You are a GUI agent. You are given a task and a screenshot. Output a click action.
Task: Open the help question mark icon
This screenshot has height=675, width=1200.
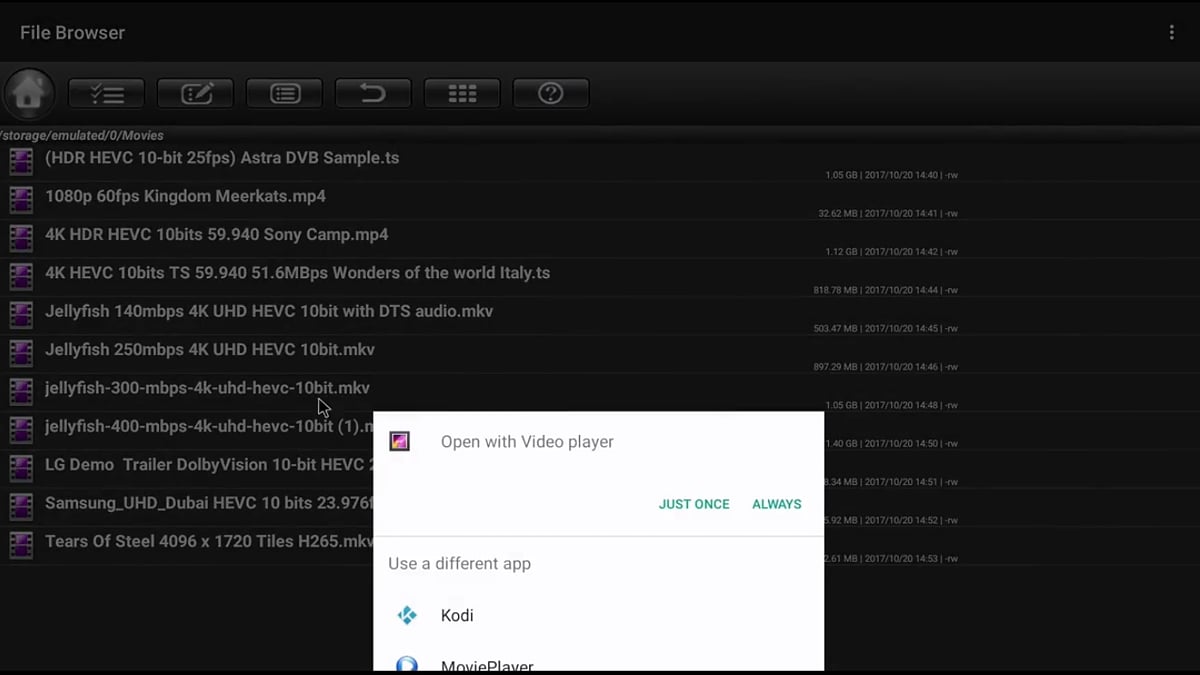551,94
